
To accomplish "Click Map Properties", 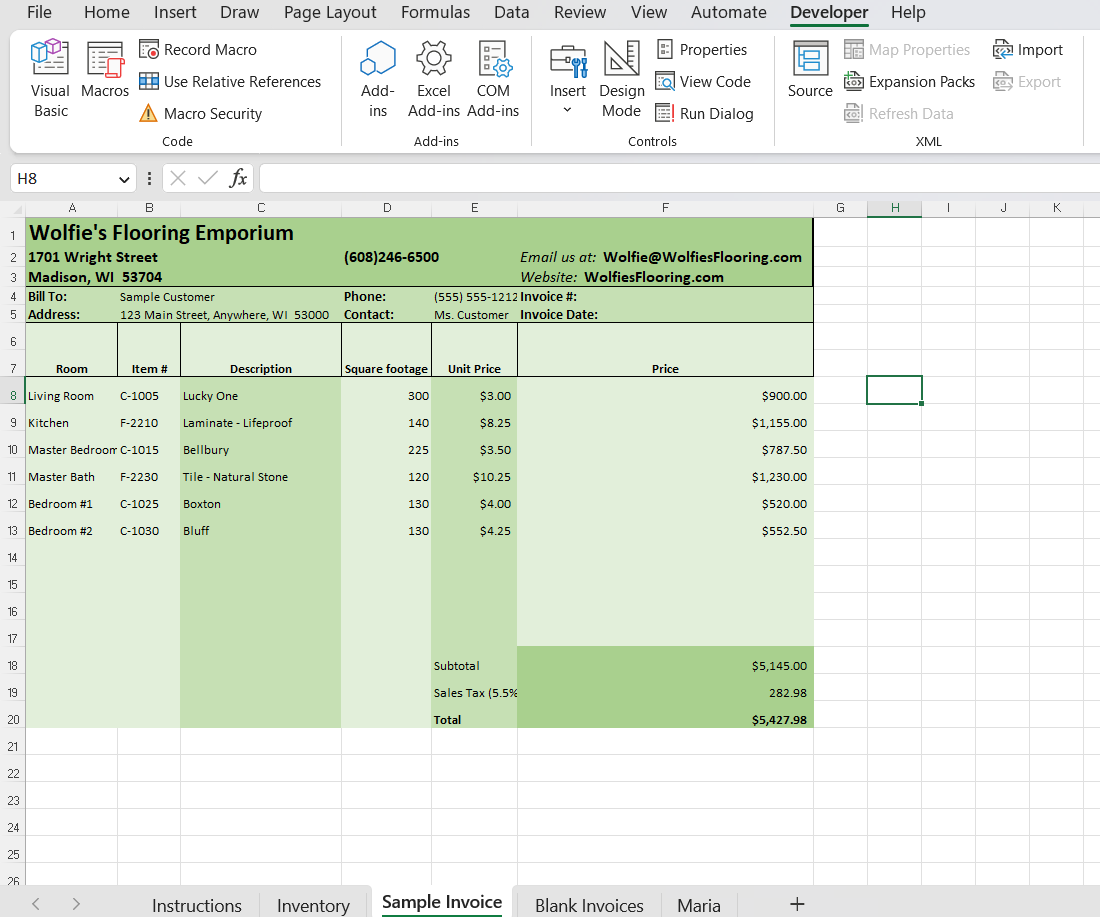I will 907,50.
